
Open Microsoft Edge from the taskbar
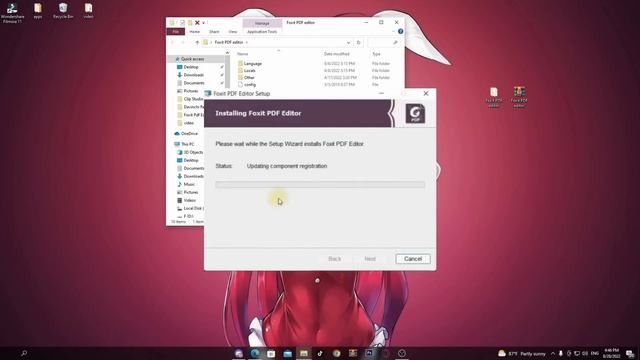coord(255,353)
